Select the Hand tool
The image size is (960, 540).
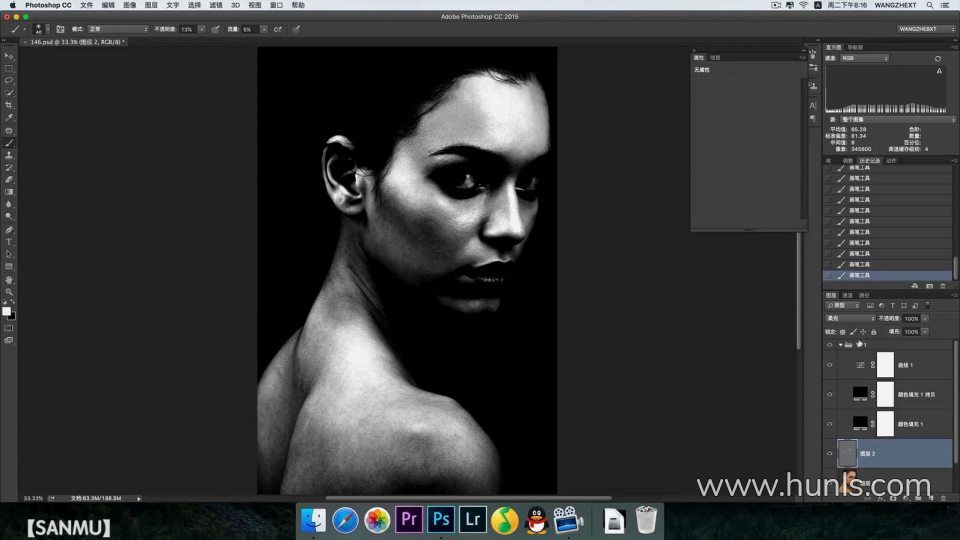(x=9, y=280)
